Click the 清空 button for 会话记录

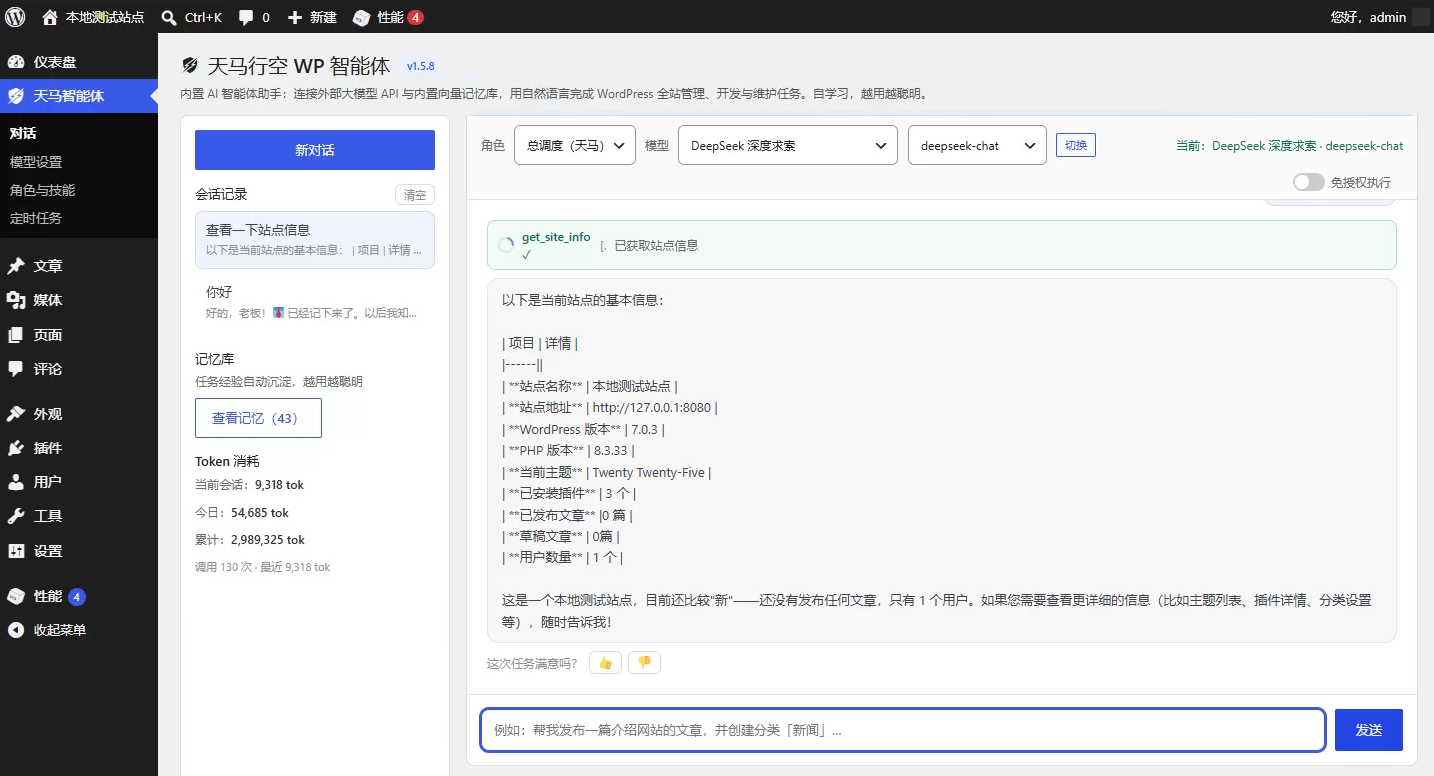click(415, 195)
